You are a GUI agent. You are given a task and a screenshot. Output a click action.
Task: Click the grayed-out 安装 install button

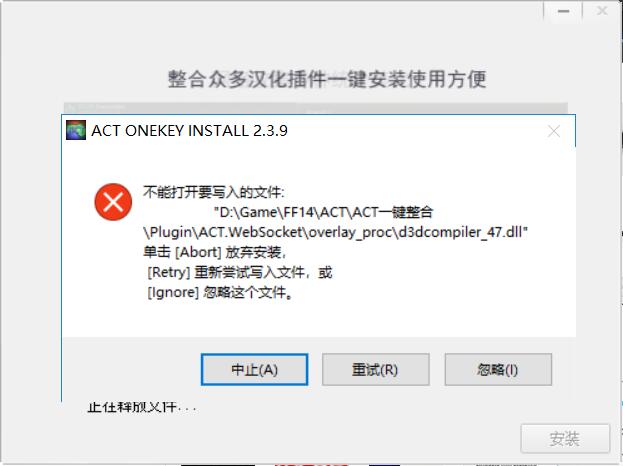(x=565, y=439)
